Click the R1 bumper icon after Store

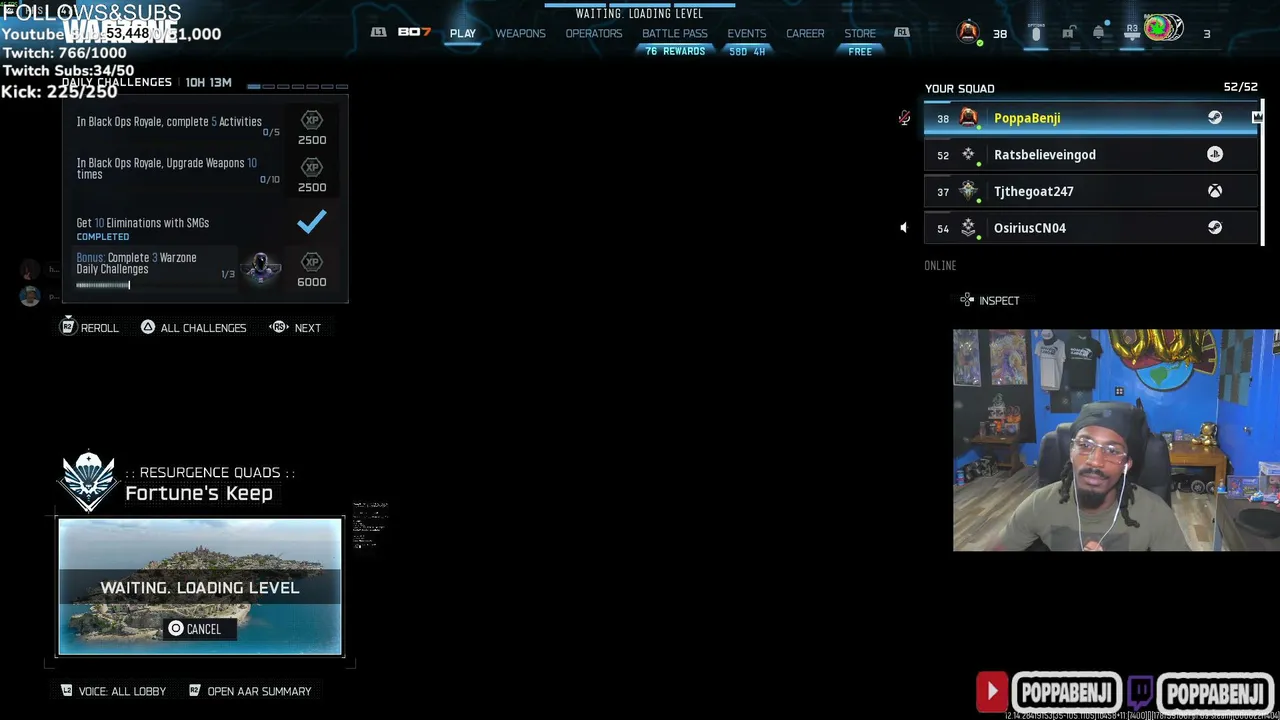(902, 33)
